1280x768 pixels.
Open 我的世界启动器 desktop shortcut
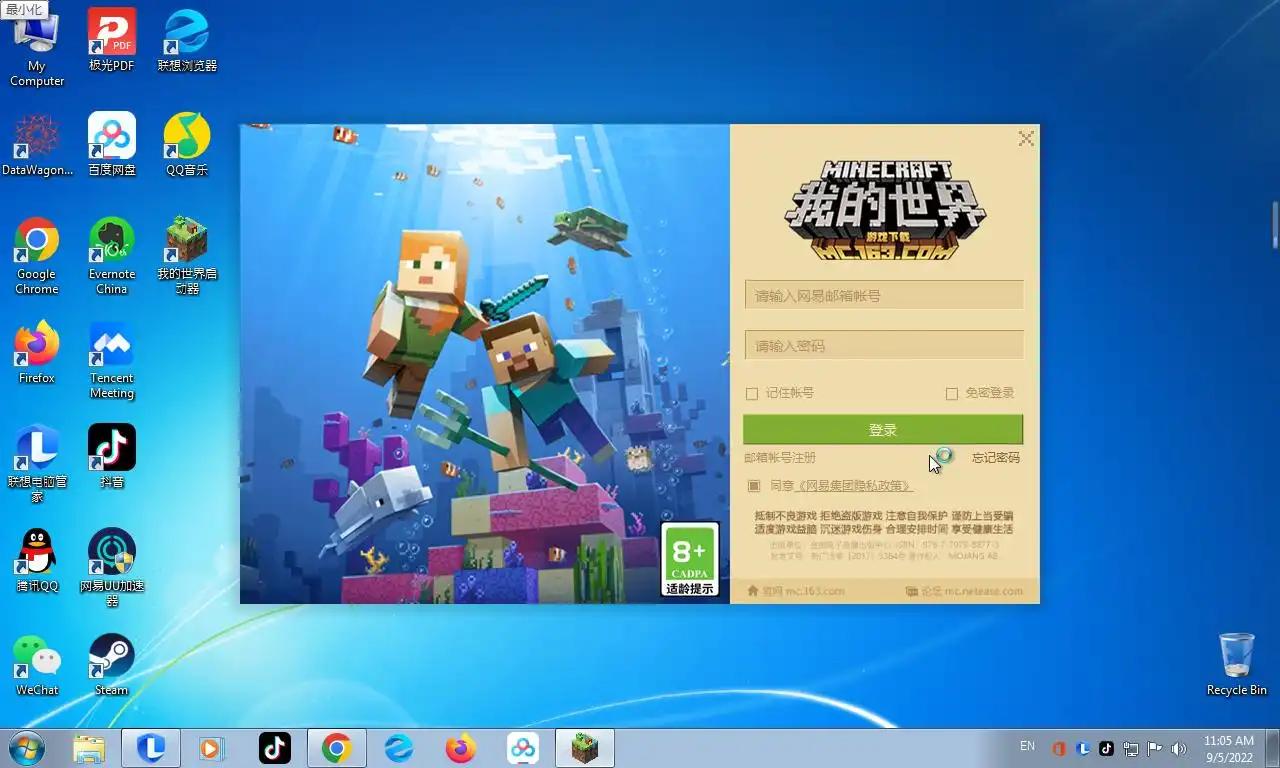tap(187, 256)
